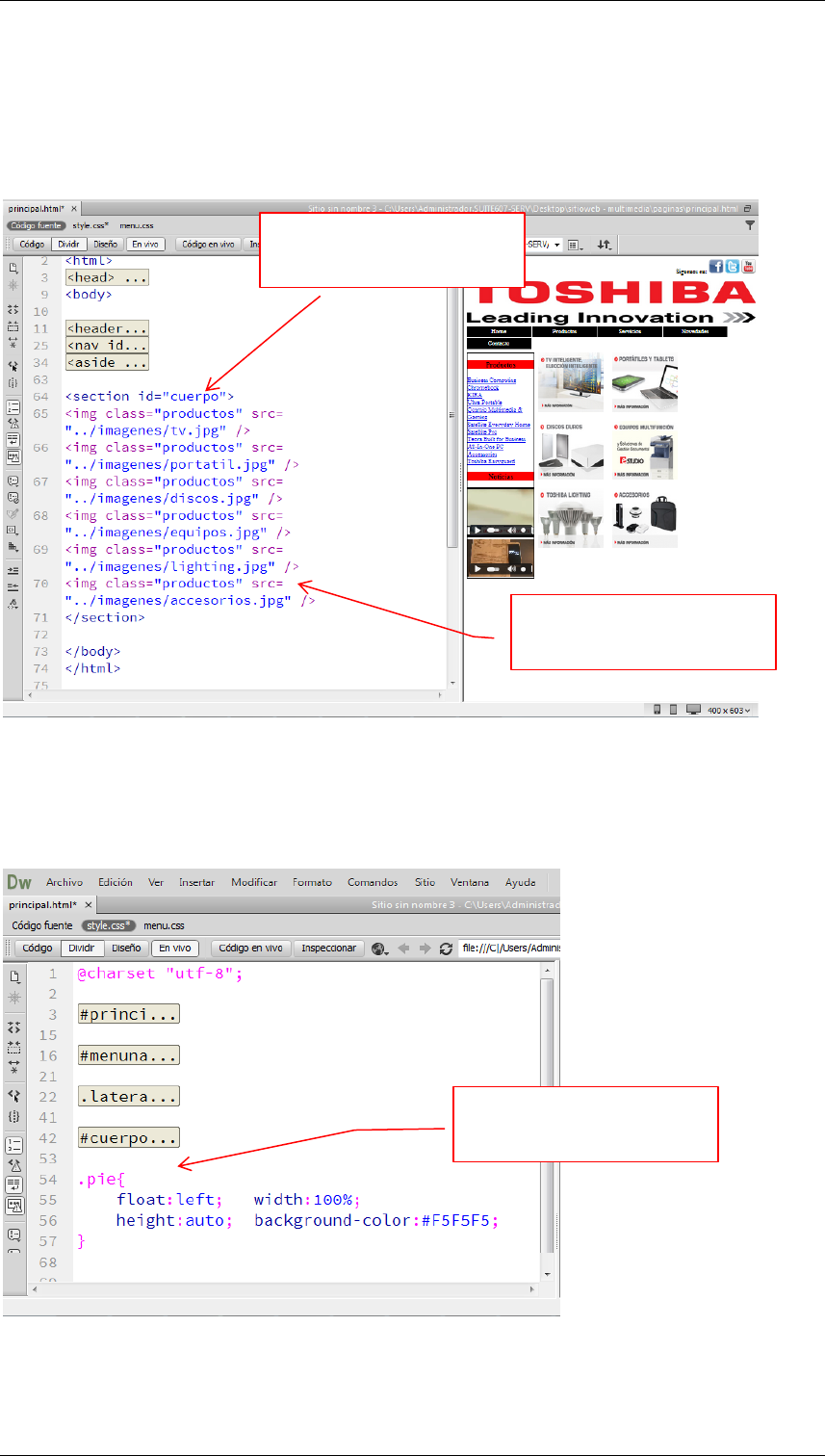825x1456 pixels.
Task: Click the refresh icon beside the address field
Action: point(446,949)
